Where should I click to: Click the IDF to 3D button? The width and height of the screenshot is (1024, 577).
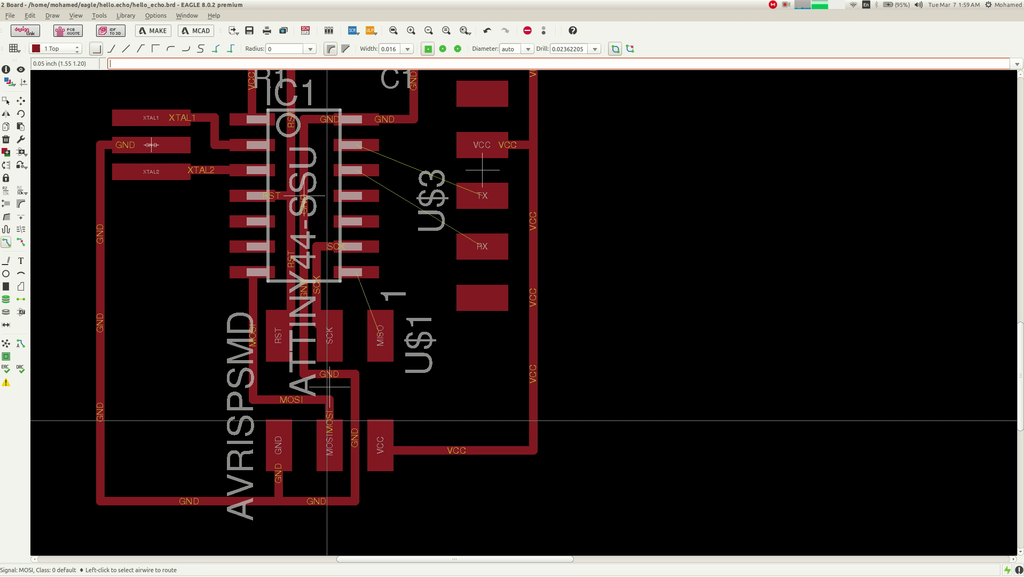(110, 31)
